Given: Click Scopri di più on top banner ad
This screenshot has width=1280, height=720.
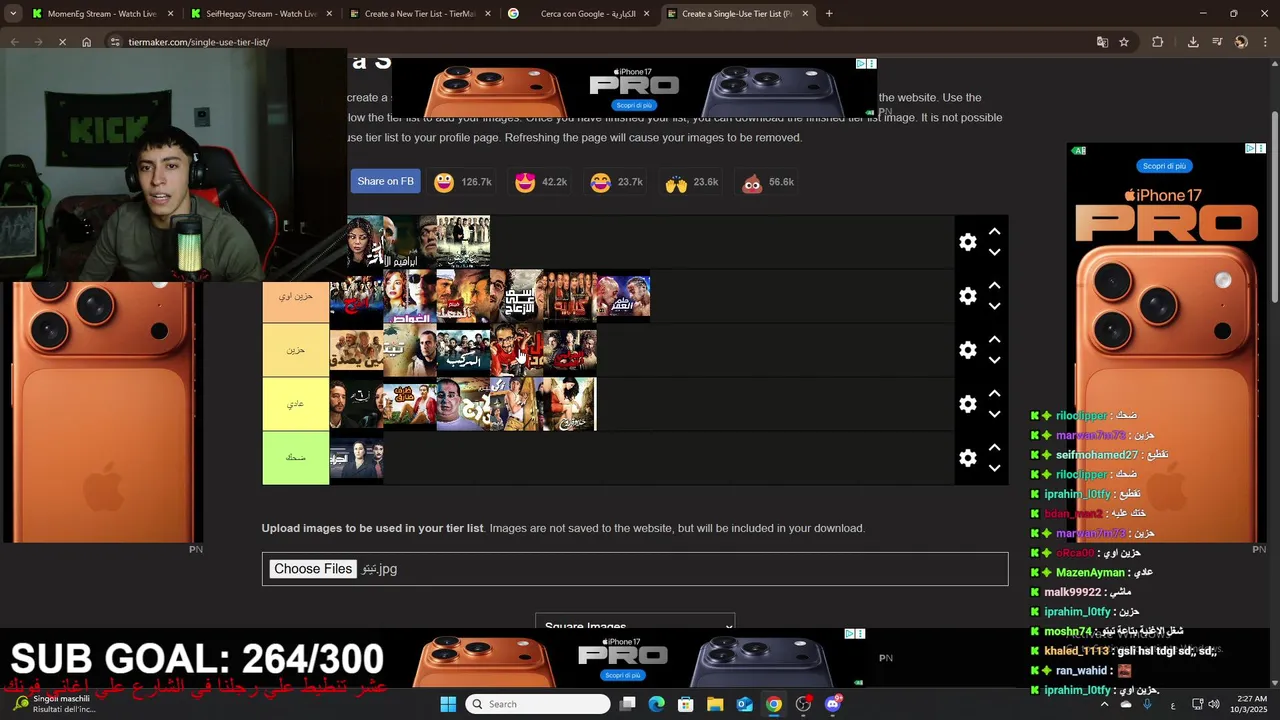Looking at the screenshot, I should [634, 105].
